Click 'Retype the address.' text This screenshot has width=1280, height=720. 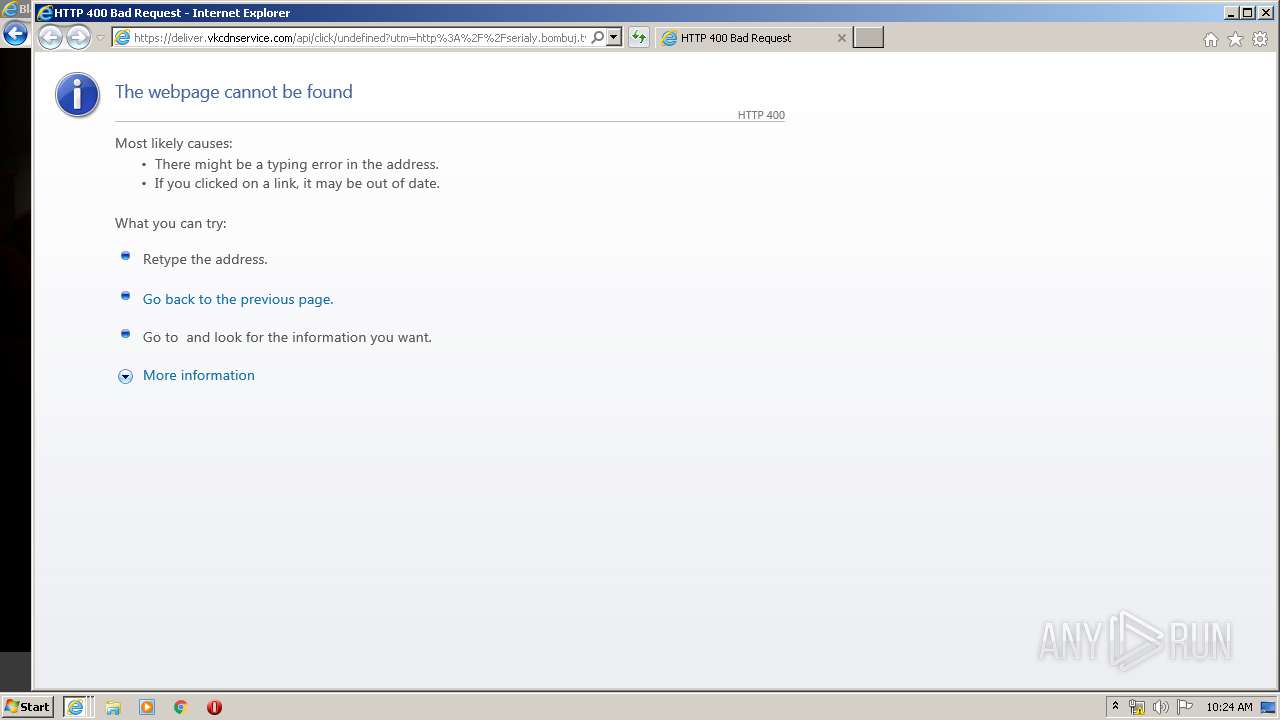[205, 259]
